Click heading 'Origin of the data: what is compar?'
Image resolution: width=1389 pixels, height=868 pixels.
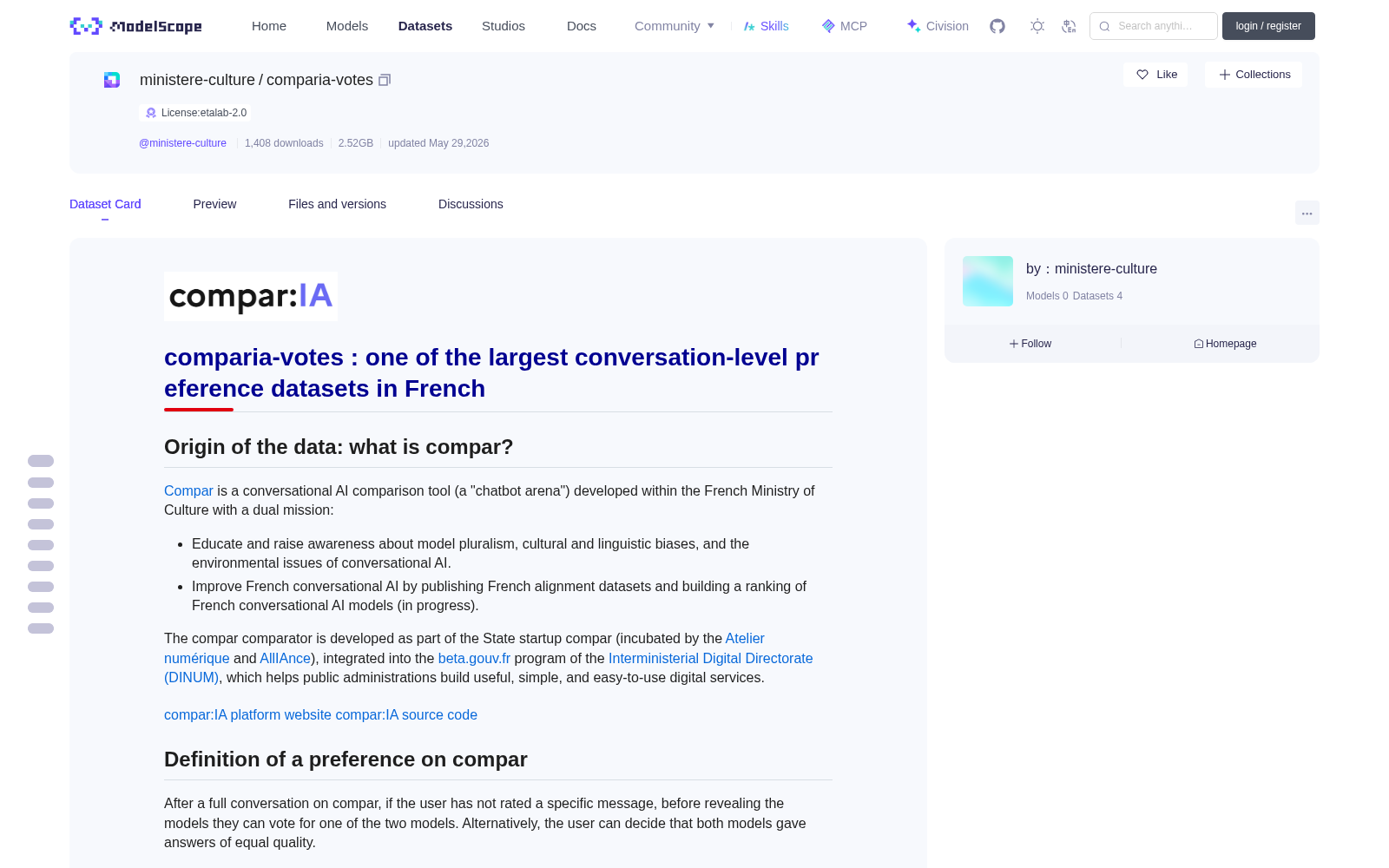click(339, 447)
